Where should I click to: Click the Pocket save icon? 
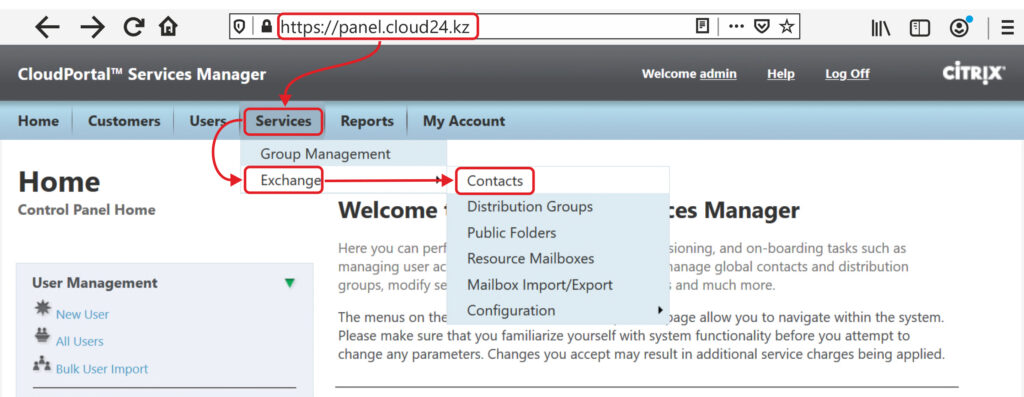pos(761,27)
